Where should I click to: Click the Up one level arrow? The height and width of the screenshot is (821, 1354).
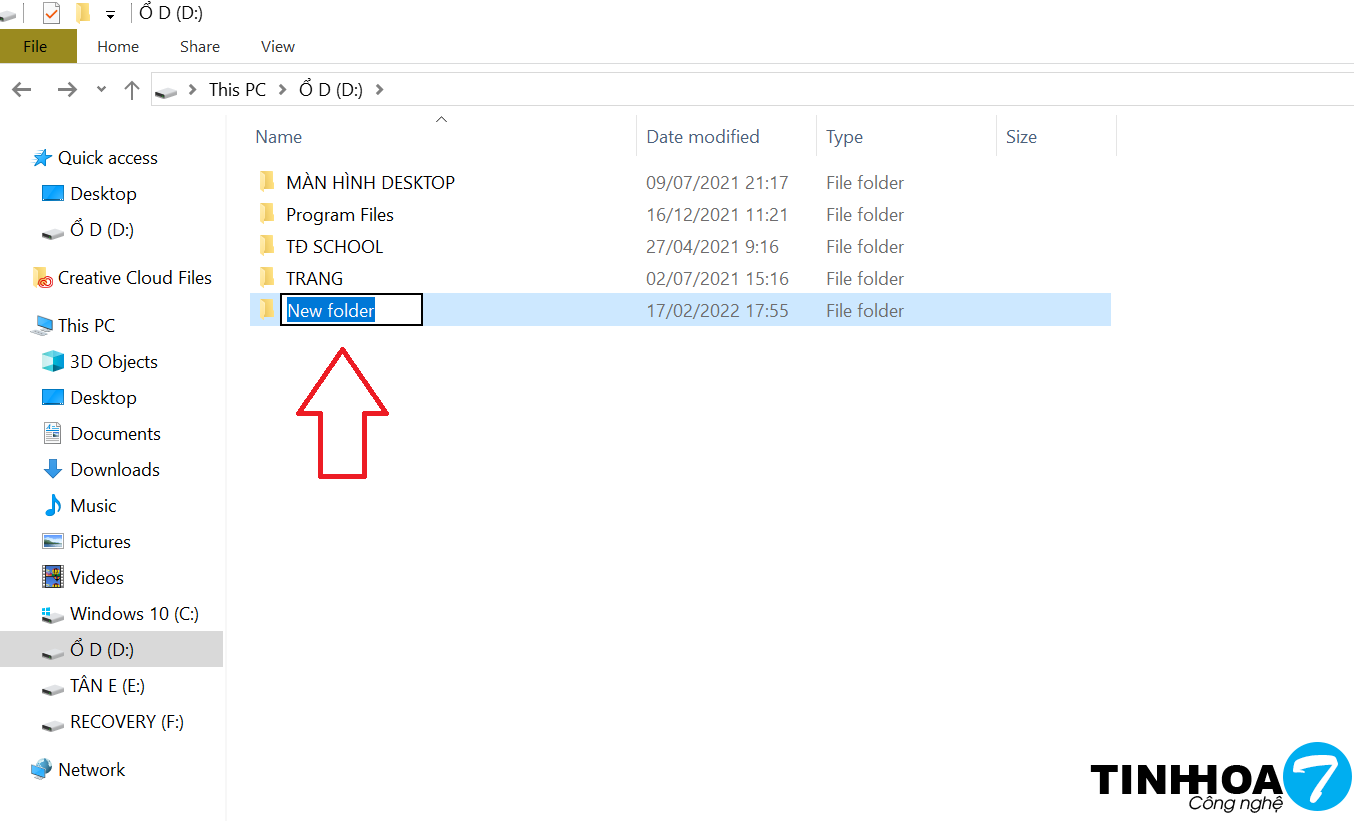point(131,90)
